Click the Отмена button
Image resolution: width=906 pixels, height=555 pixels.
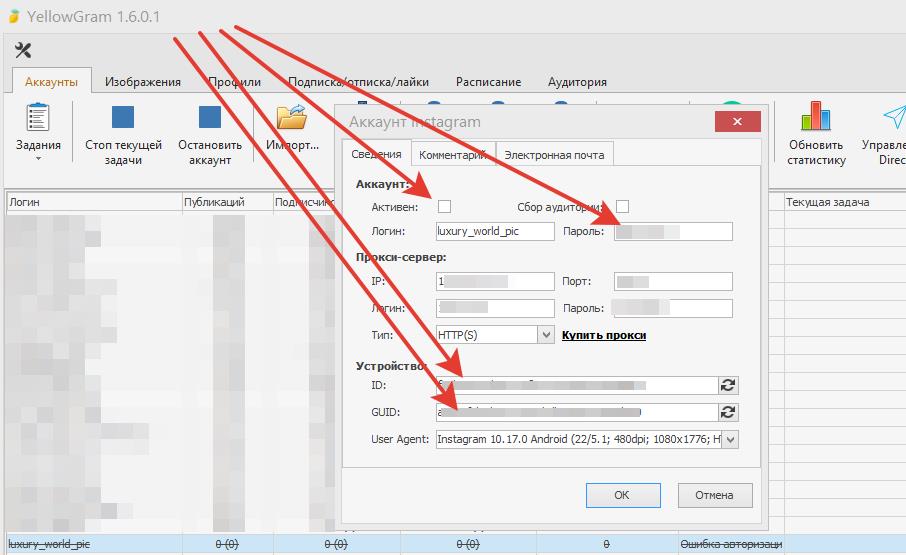click(x=715, y=496)
